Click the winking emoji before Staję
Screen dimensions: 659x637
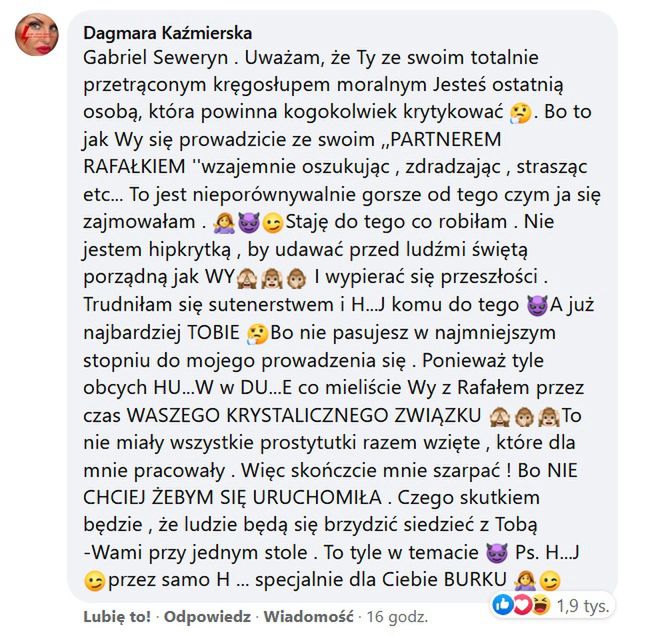[272, 223]
